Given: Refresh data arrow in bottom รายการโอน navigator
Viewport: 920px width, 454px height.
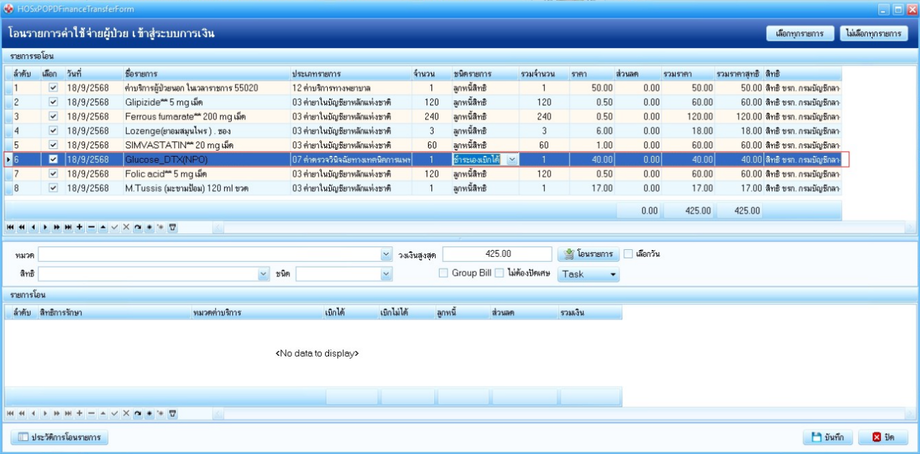Looking at the screenshot, I should pos(137,413).
